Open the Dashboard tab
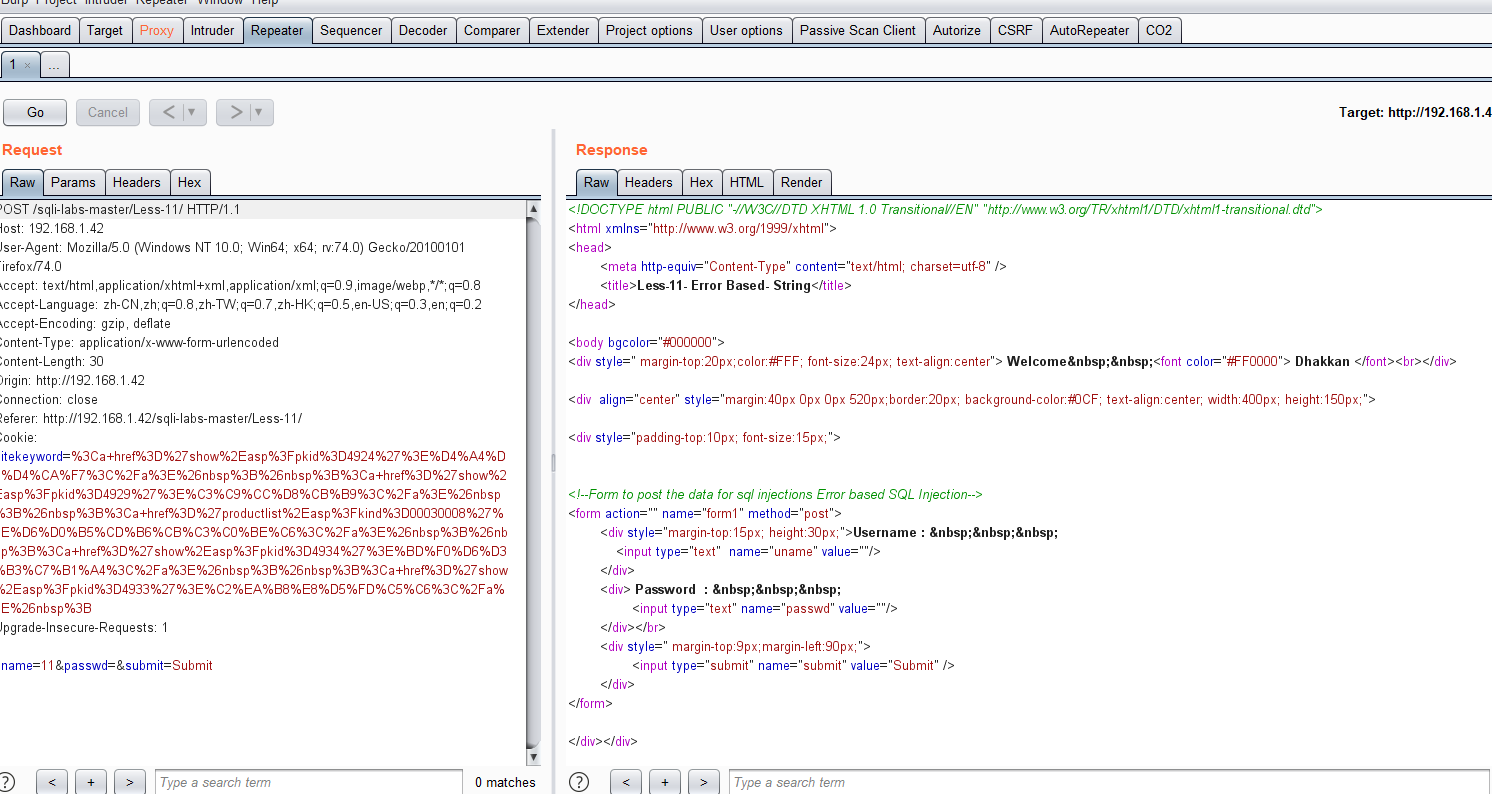 (x=40, y=30)
